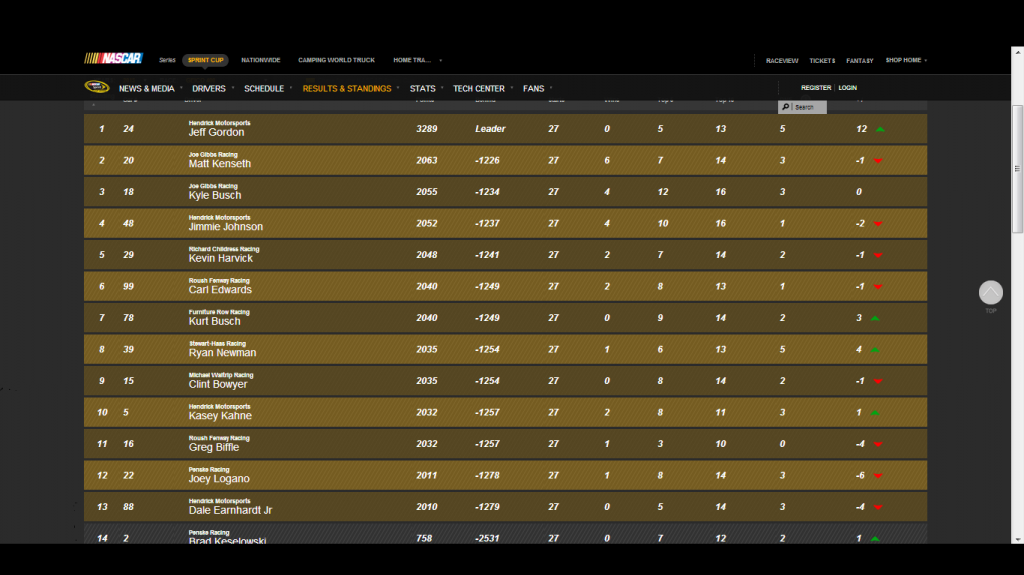Click Joey Logano's red down arrow
The image size is (1024, 575).
point(878,476)
